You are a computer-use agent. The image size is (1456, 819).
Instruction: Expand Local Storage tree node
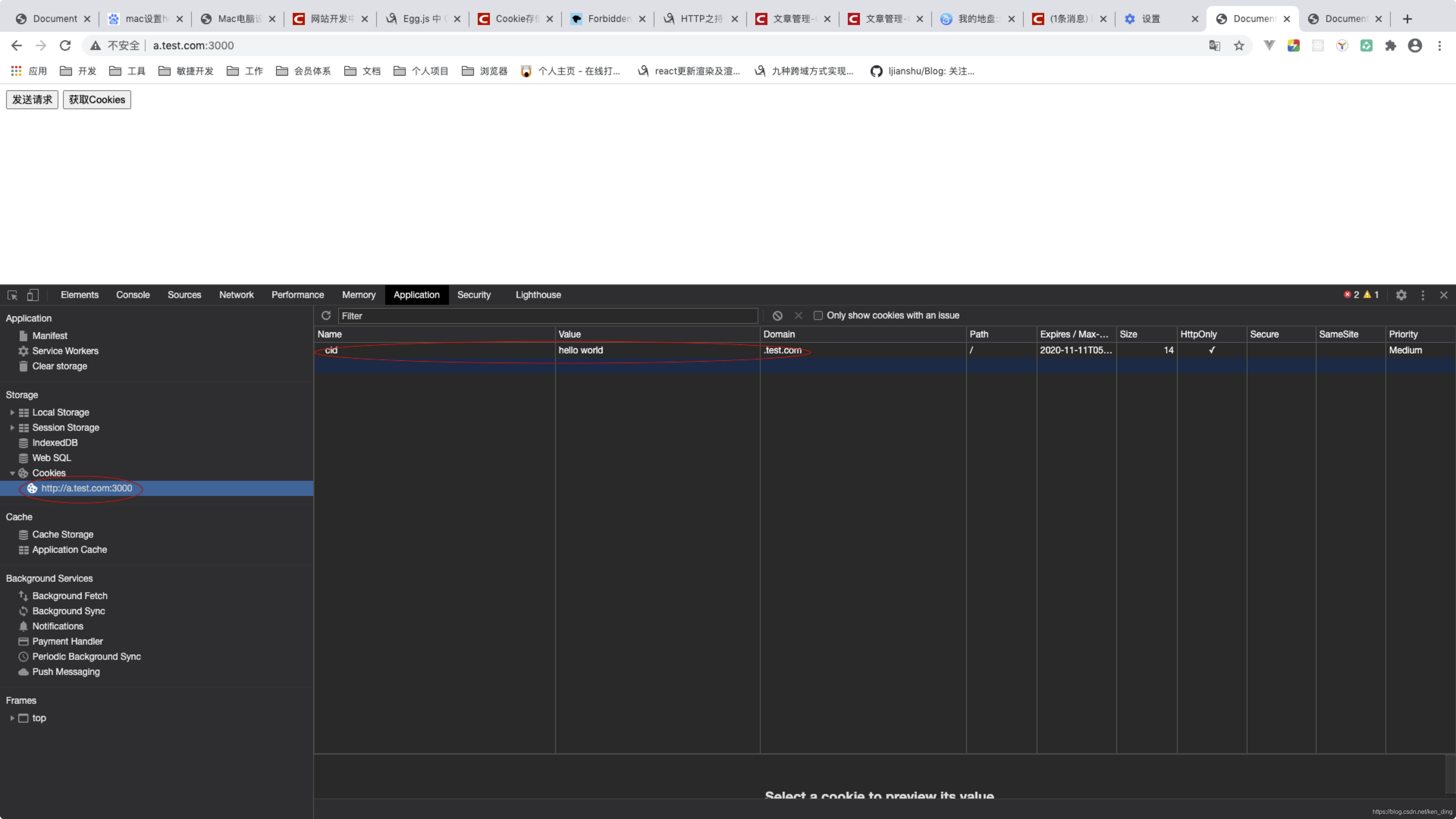[12, 413]
